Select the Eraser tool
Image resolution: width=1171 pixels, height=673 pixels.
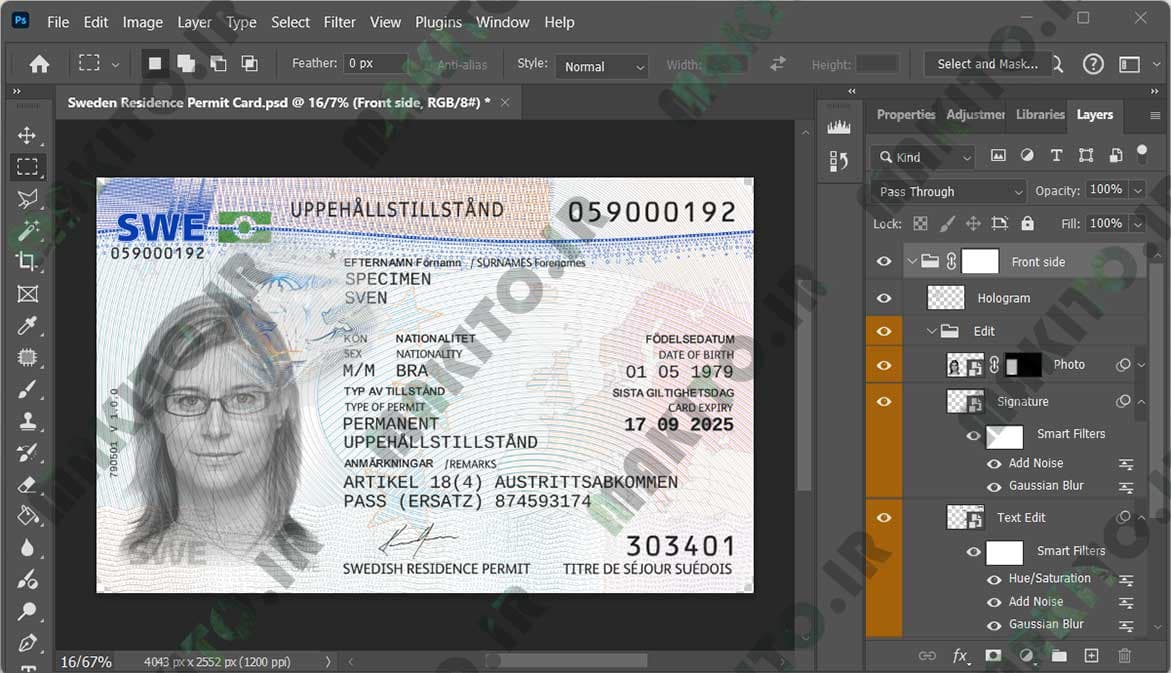[27, 485]
